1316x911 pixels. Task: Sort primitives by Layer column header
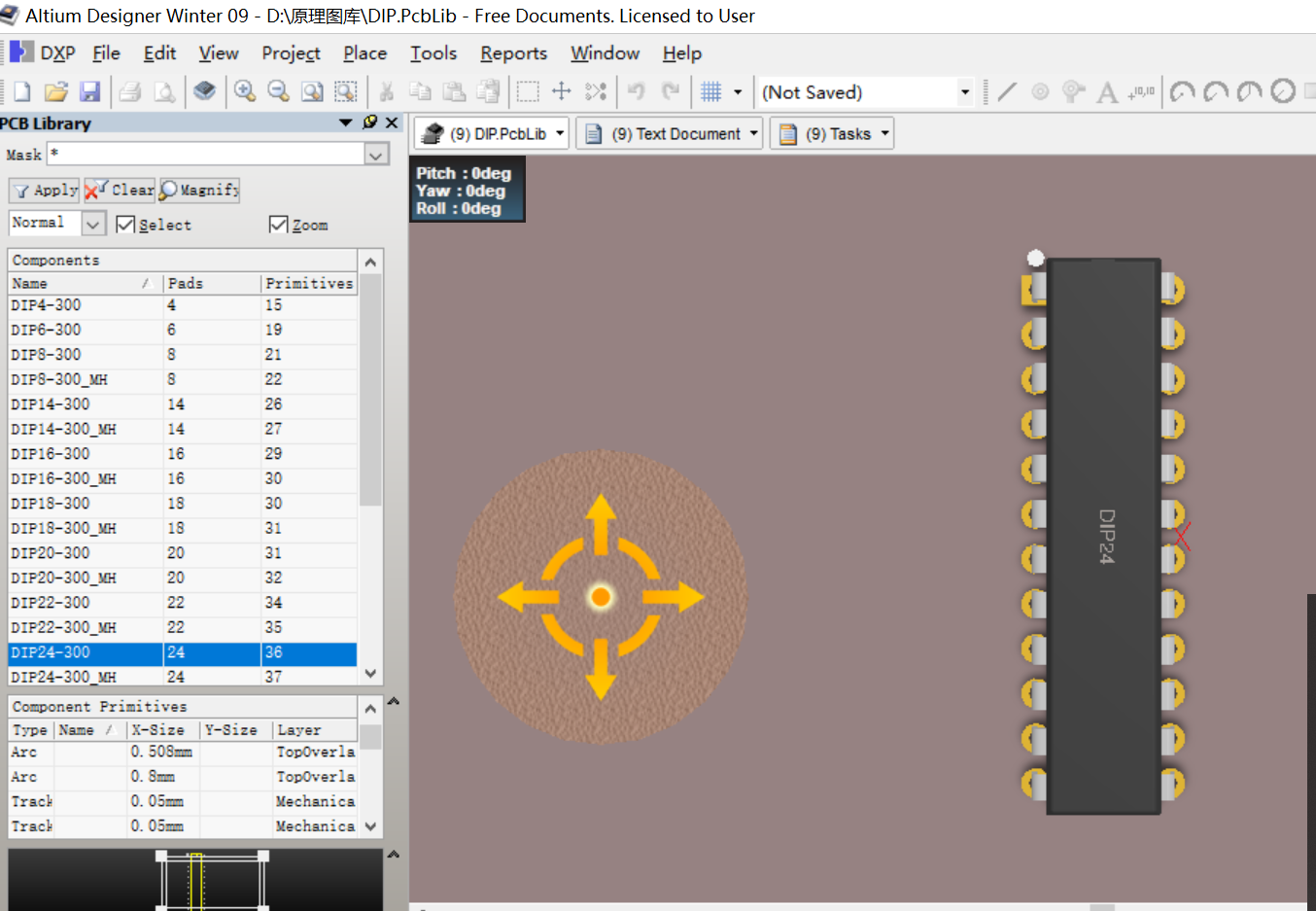click(315, 730)
